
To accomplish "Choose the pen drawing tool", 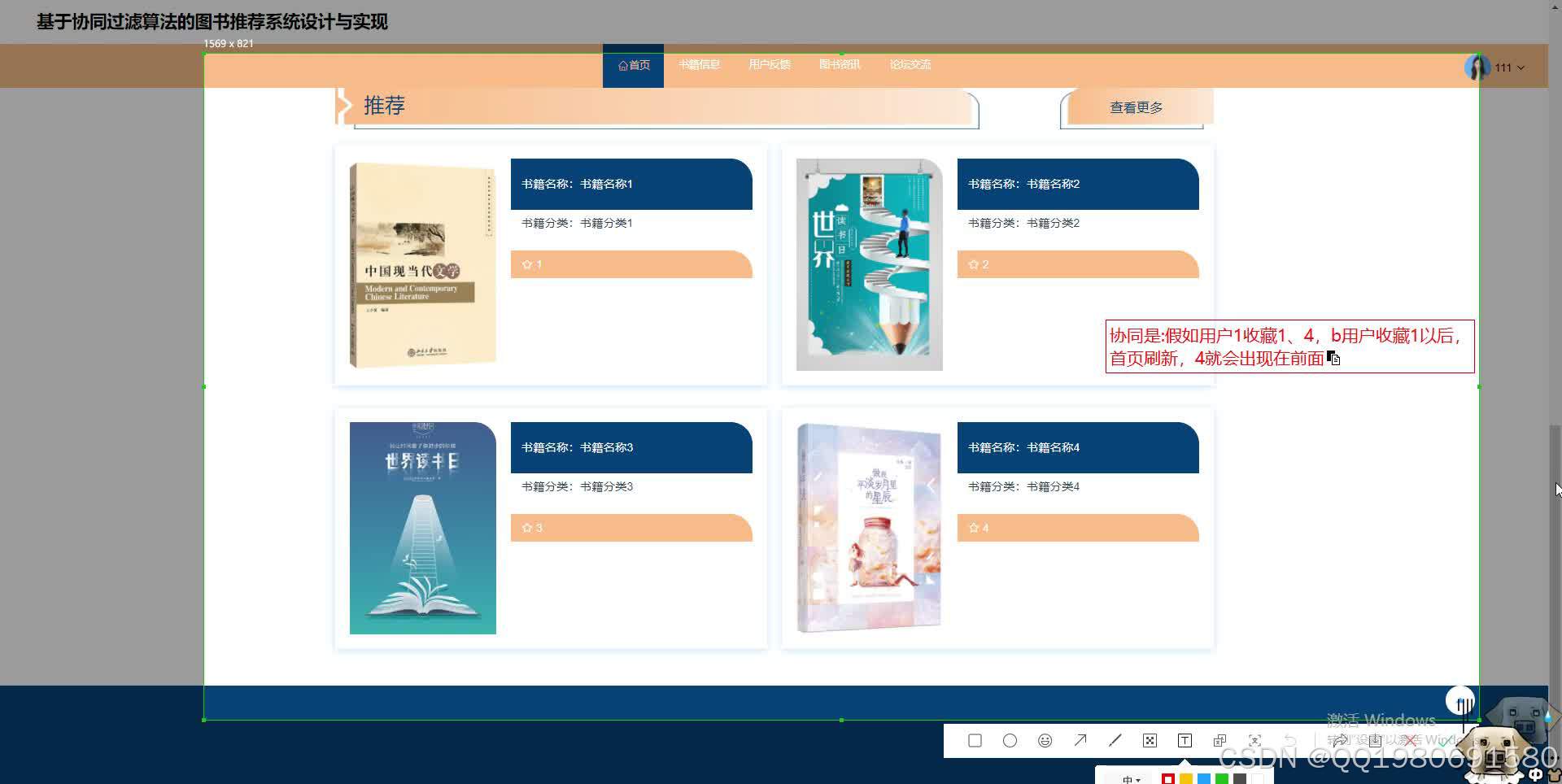I will pyautogui.click(x=1115, y=740).
